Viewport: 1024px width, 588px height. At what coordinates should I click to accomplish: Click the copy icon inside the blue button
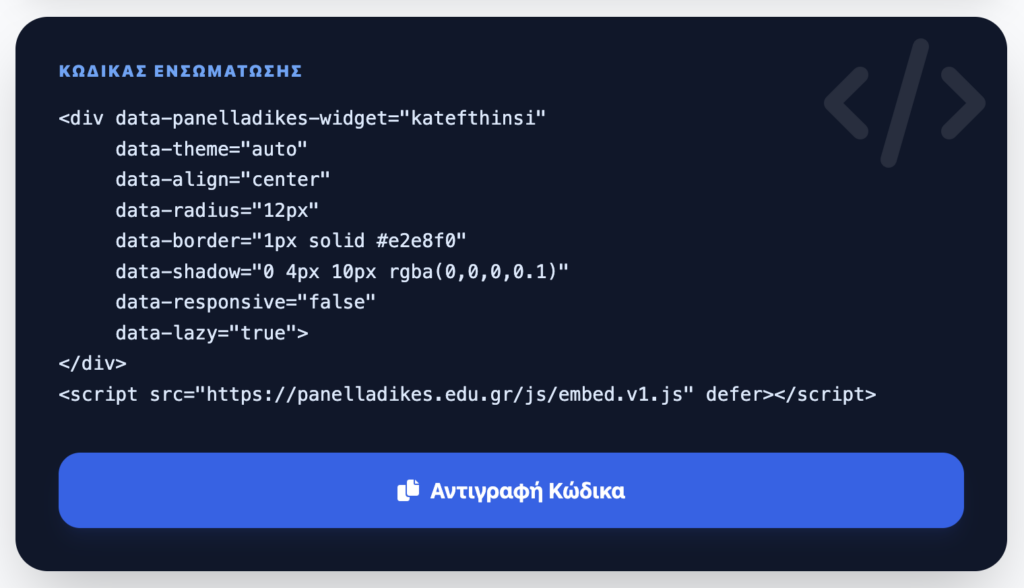[x=408, y=491]
